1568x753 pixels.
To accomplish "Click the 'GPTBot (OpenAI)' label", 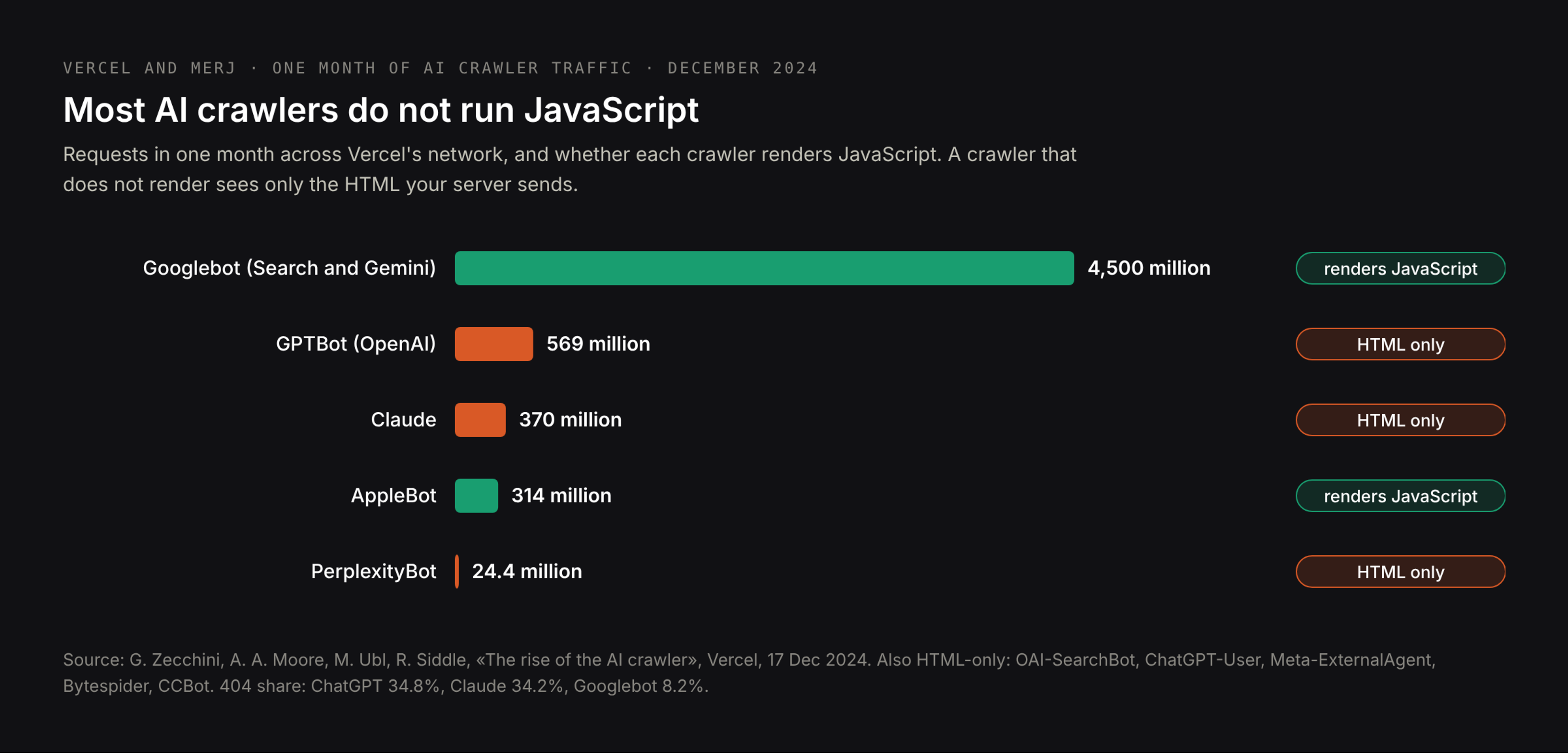I will click(x=356, y=344).
